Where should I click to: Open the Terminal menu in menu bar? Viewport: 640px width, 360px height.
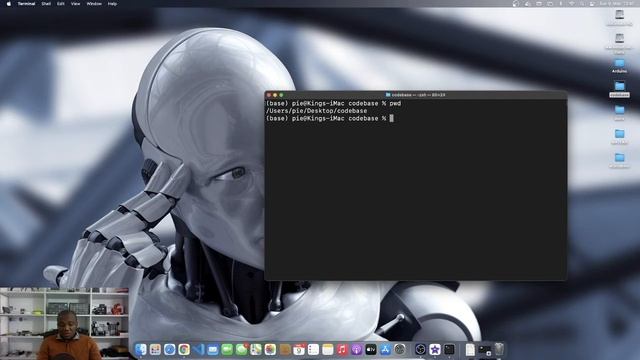click(x=26, y=4)
